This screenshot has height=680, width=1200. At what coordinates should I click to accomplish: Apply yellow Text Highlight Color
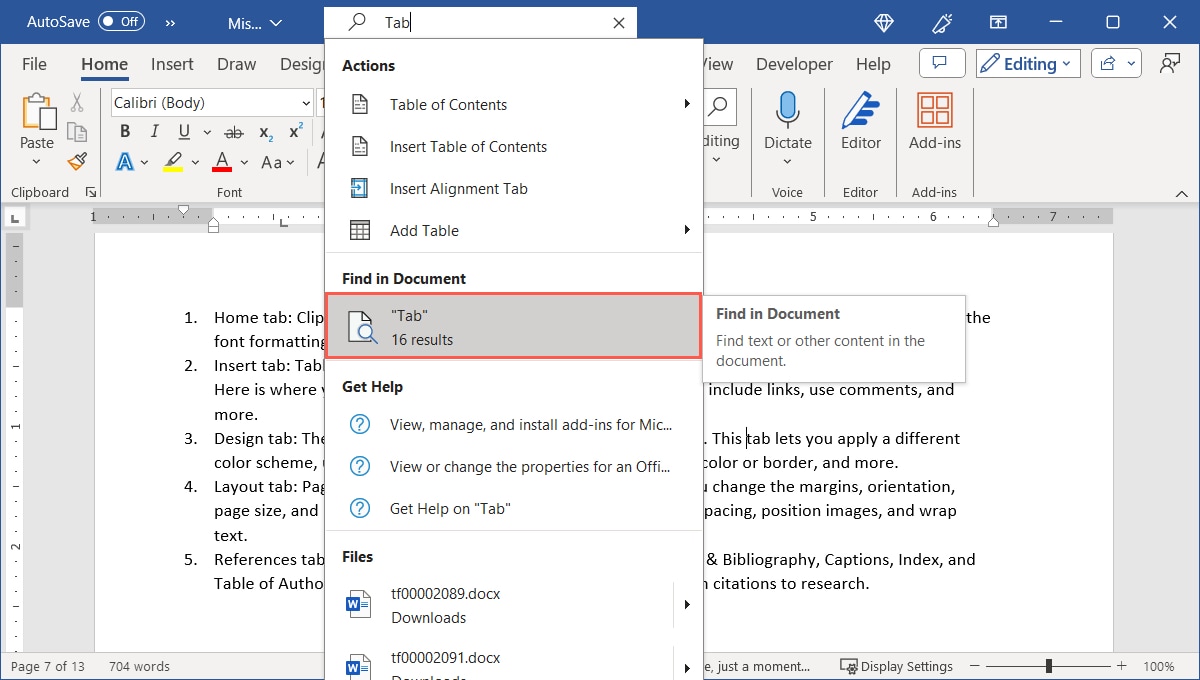pyautogui.click(x=172, y=161)
